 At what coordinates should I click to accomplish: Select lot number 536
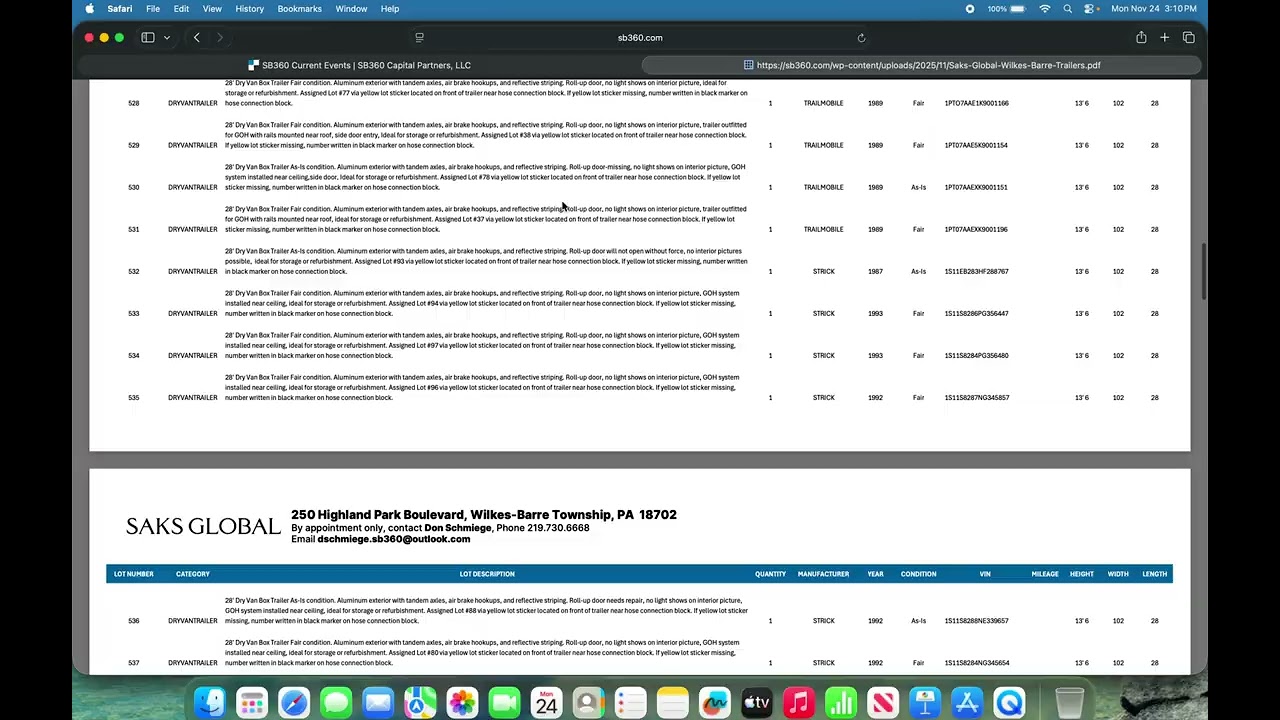(x=134, y=621)
